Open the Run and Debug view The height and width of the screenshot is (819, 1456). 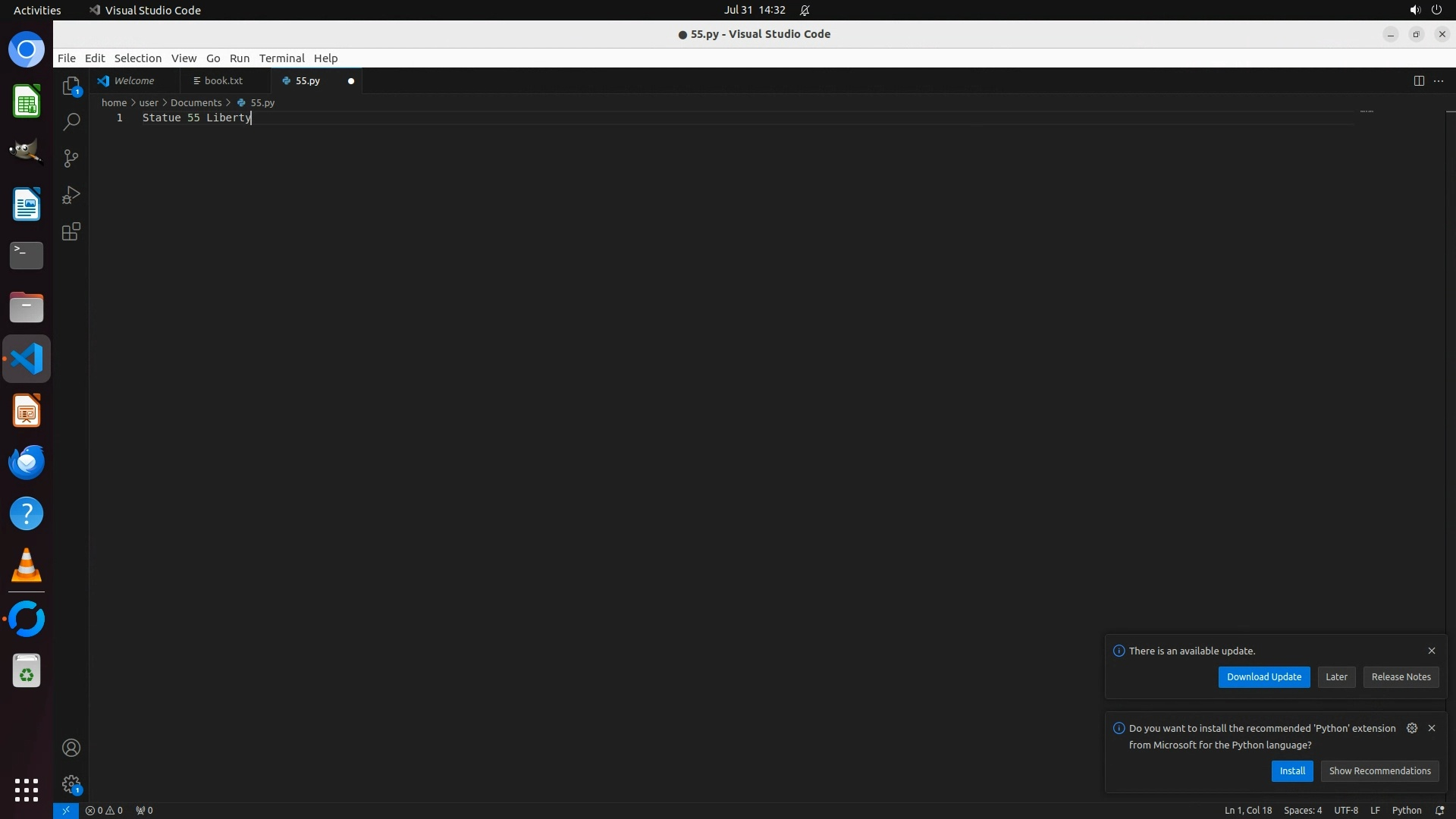(71, 195)
